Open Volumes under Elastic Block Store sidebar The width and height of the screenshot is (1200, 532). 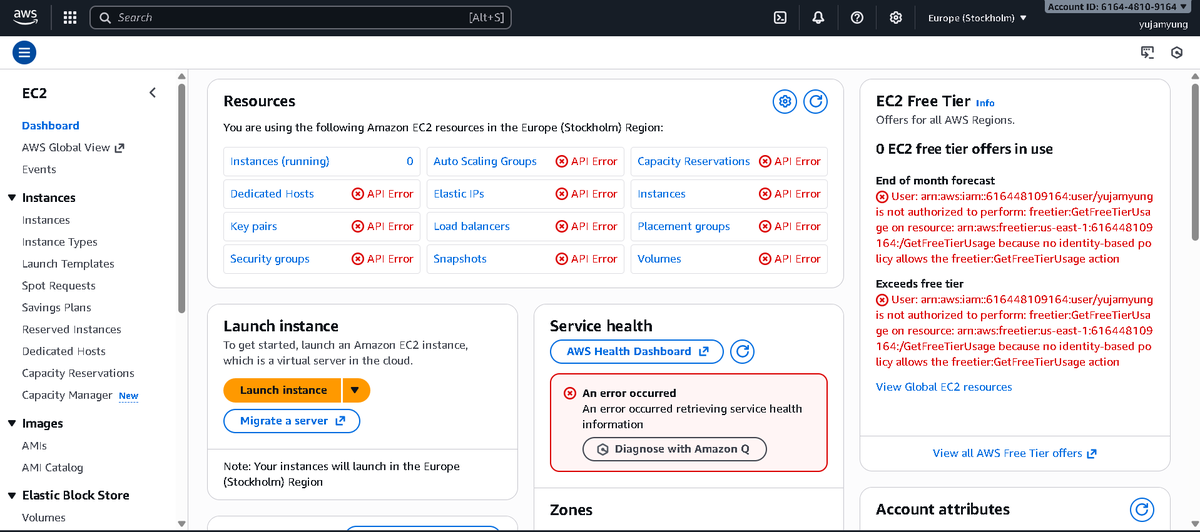[44, 518]
